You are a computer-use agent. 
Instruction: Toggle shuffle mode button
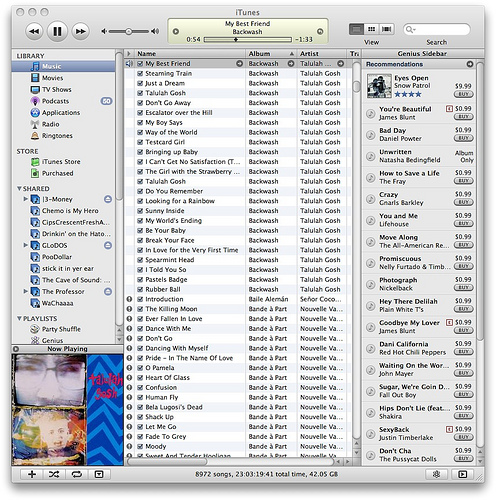tap(54, 474)
